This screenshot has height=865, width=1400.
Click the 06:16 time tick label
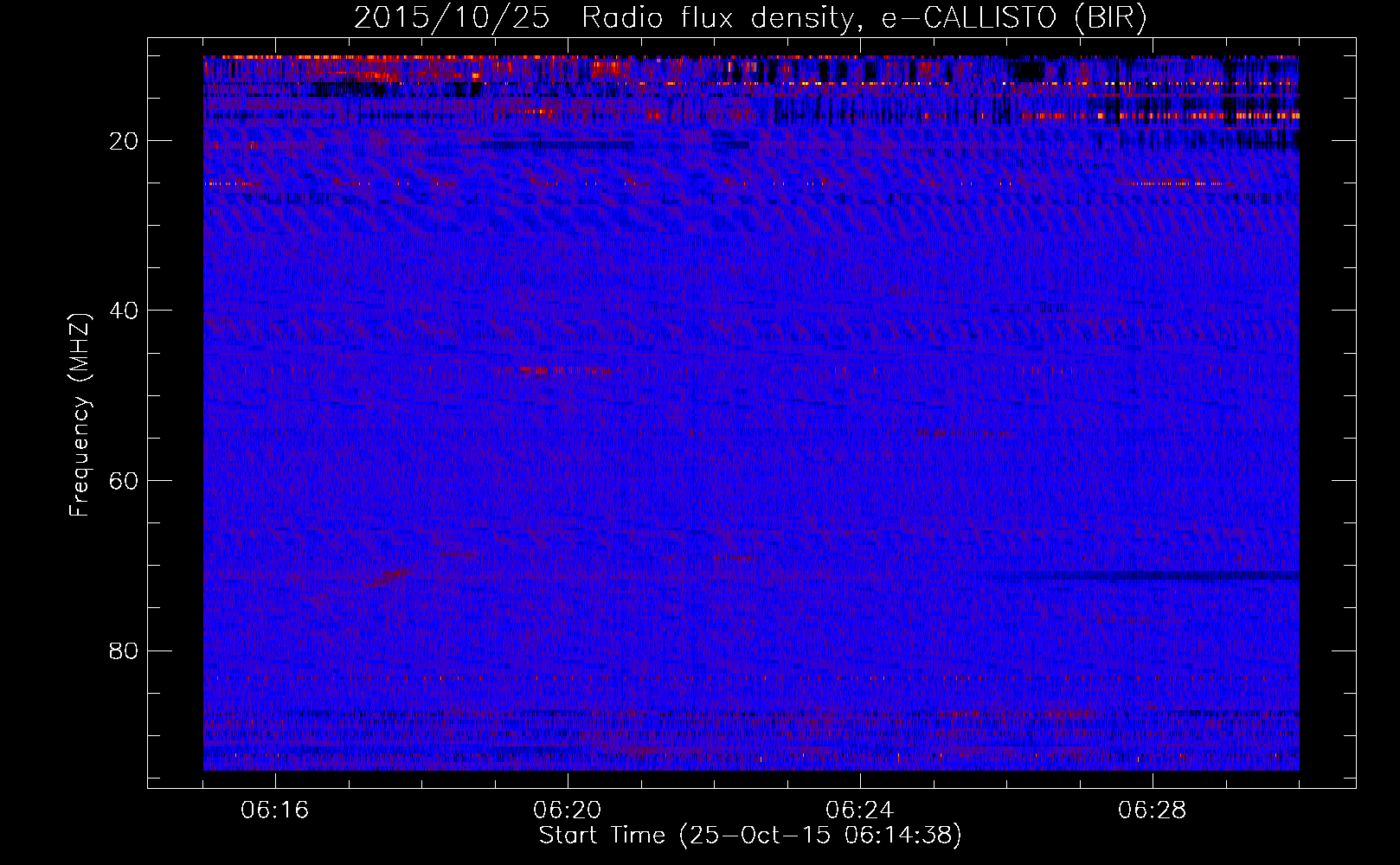pos(275,811)
